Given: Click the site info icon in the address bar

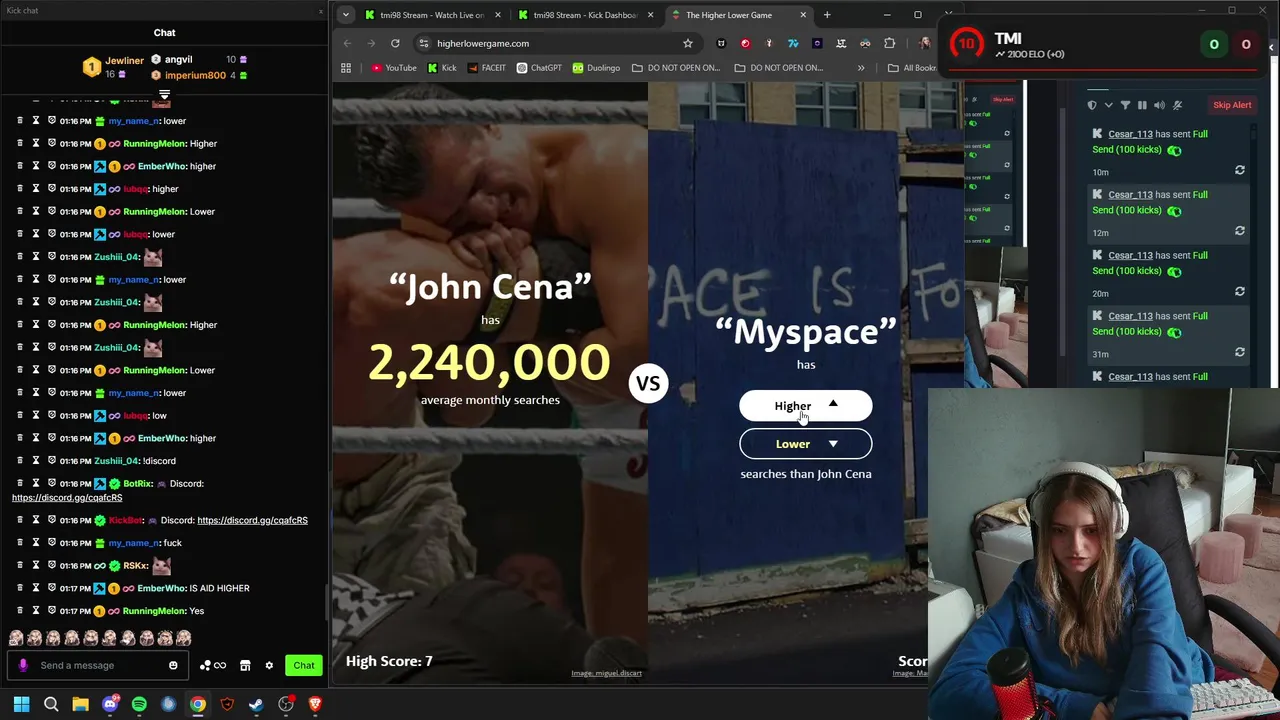Looking at the screenshot, I should pos(424,43).
